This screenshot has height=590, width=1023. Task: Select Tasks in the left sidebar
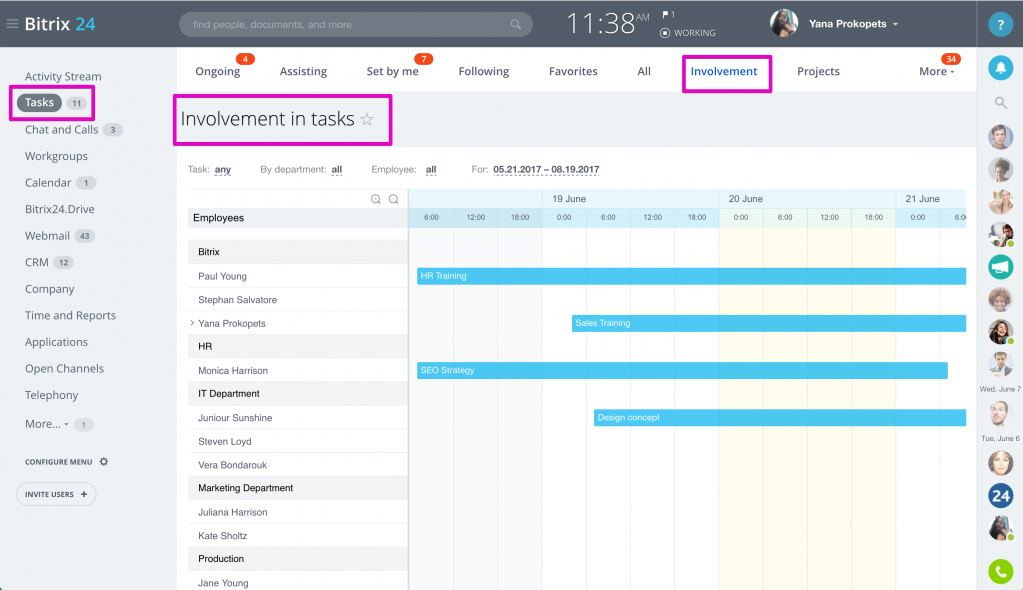coord(39,102)
